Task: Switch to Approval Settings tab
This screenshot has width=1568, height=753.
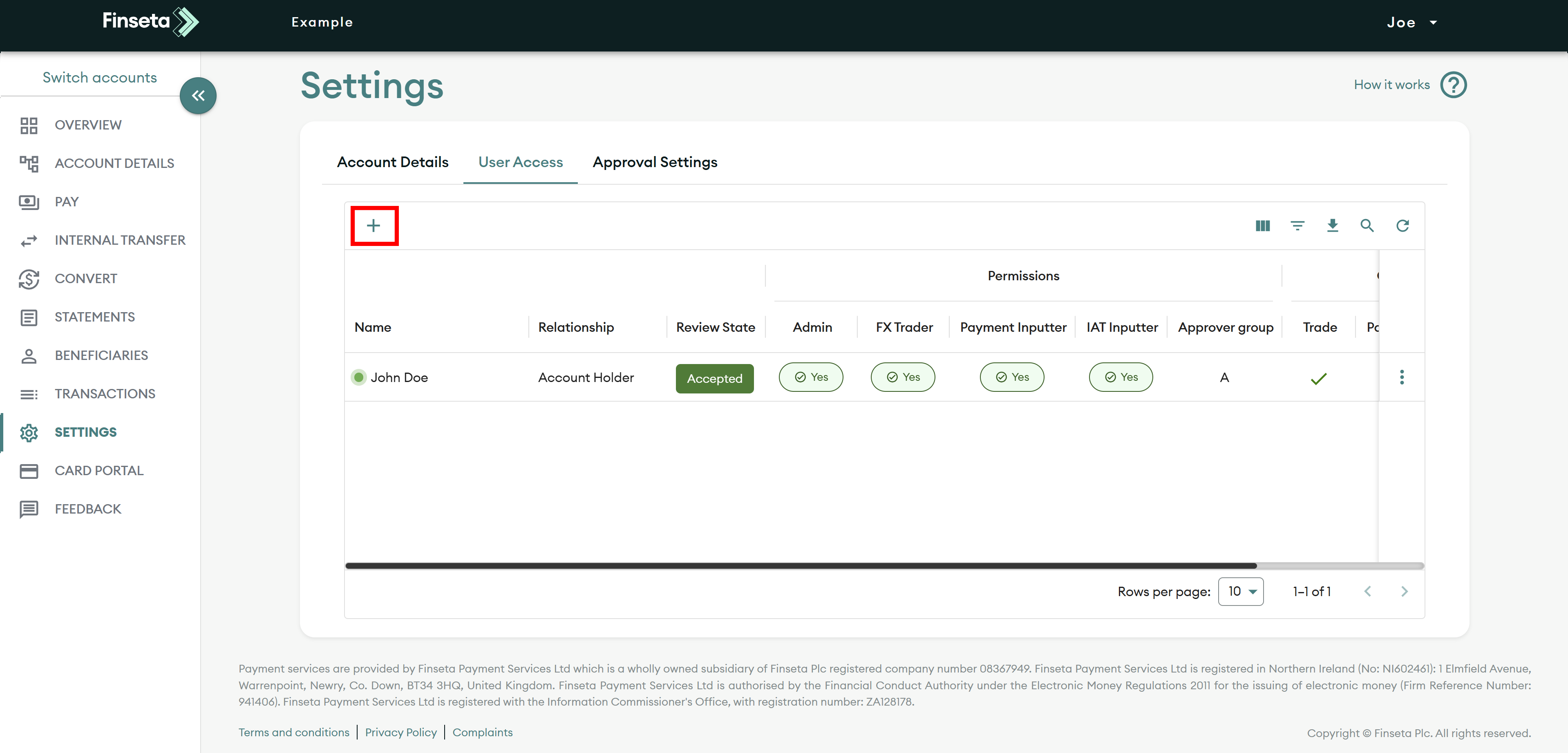Action: (x=655, y=162)
